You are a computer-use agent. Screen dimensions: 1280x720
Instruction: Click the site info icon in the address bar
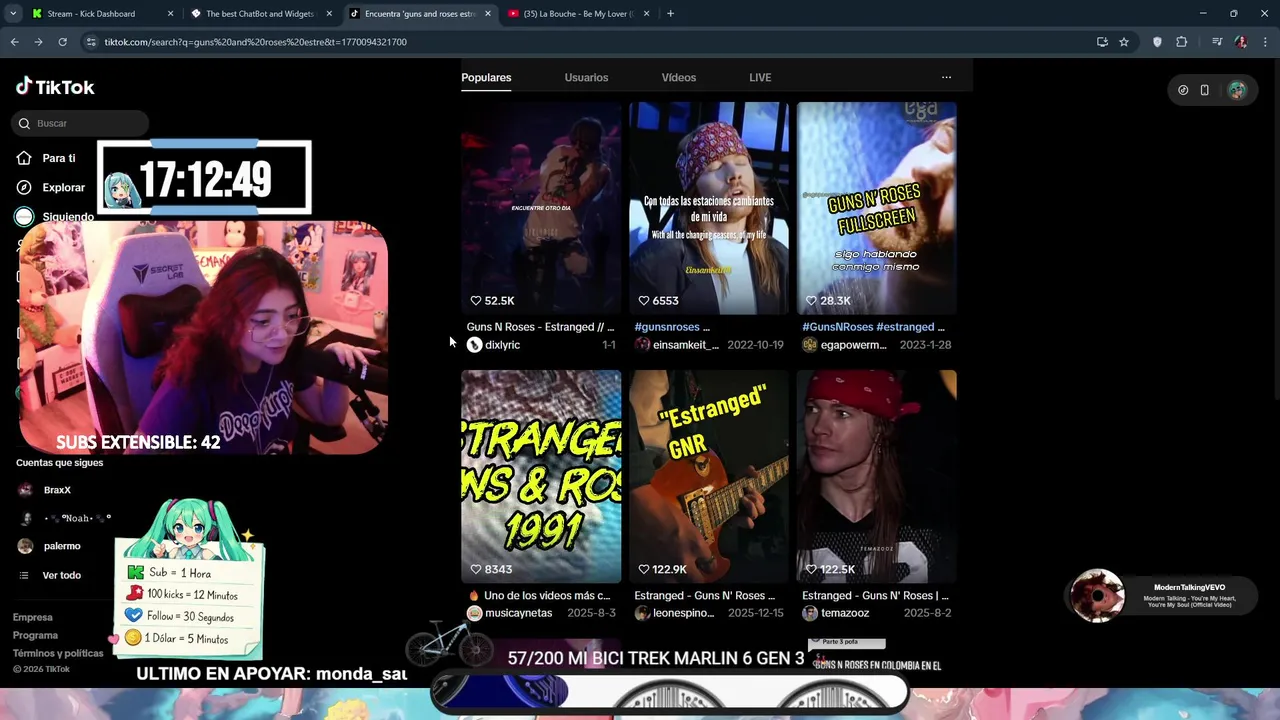(x=91, y=42)
